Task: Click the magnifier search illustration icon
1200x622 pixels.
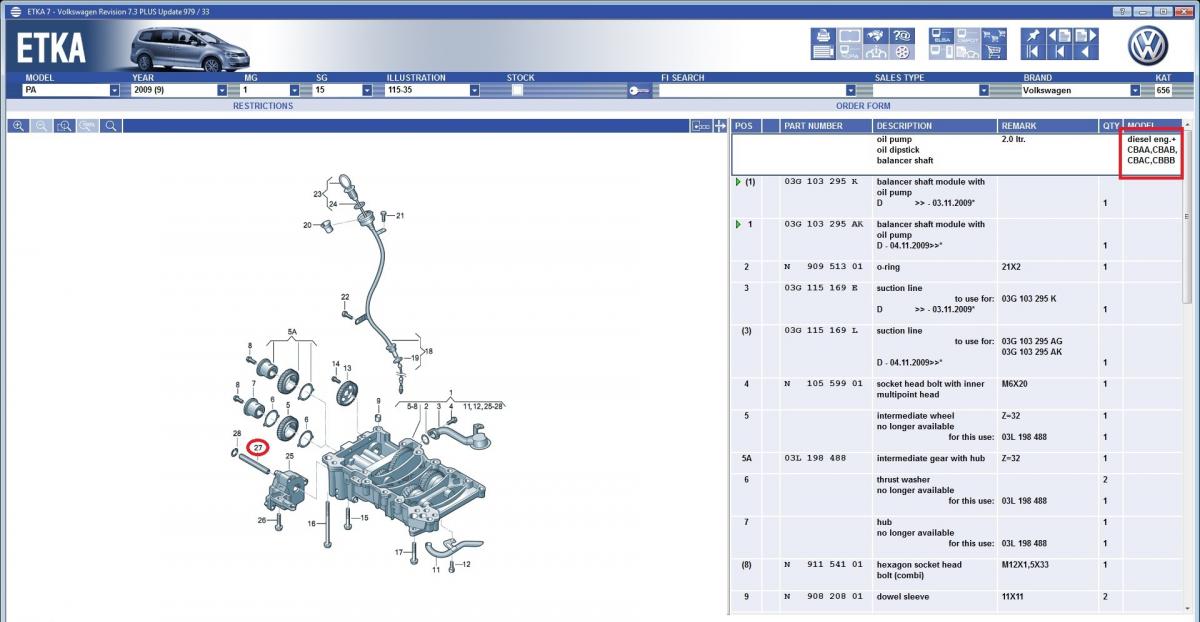Action: (x=111, y=126)
